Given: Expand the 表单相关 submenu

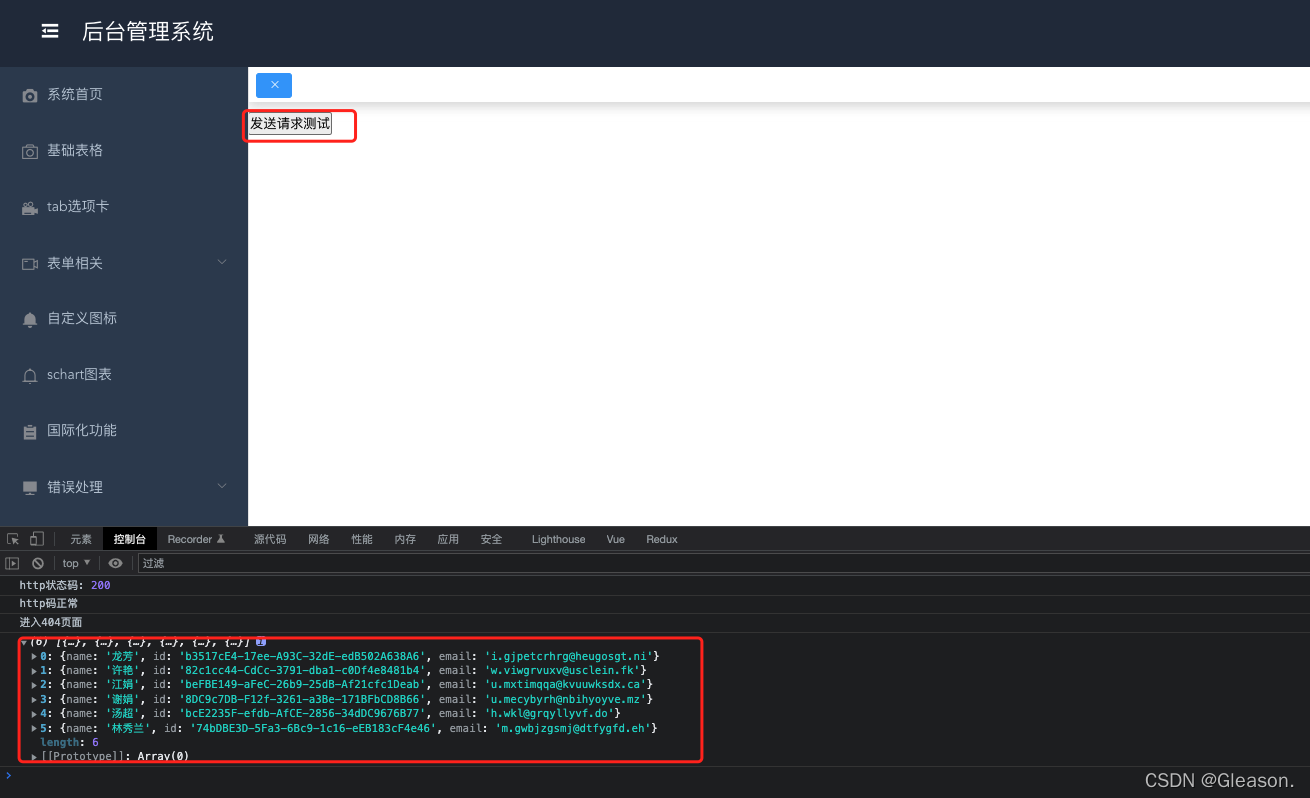Looking at the screenshot, I should click(222, 262).
